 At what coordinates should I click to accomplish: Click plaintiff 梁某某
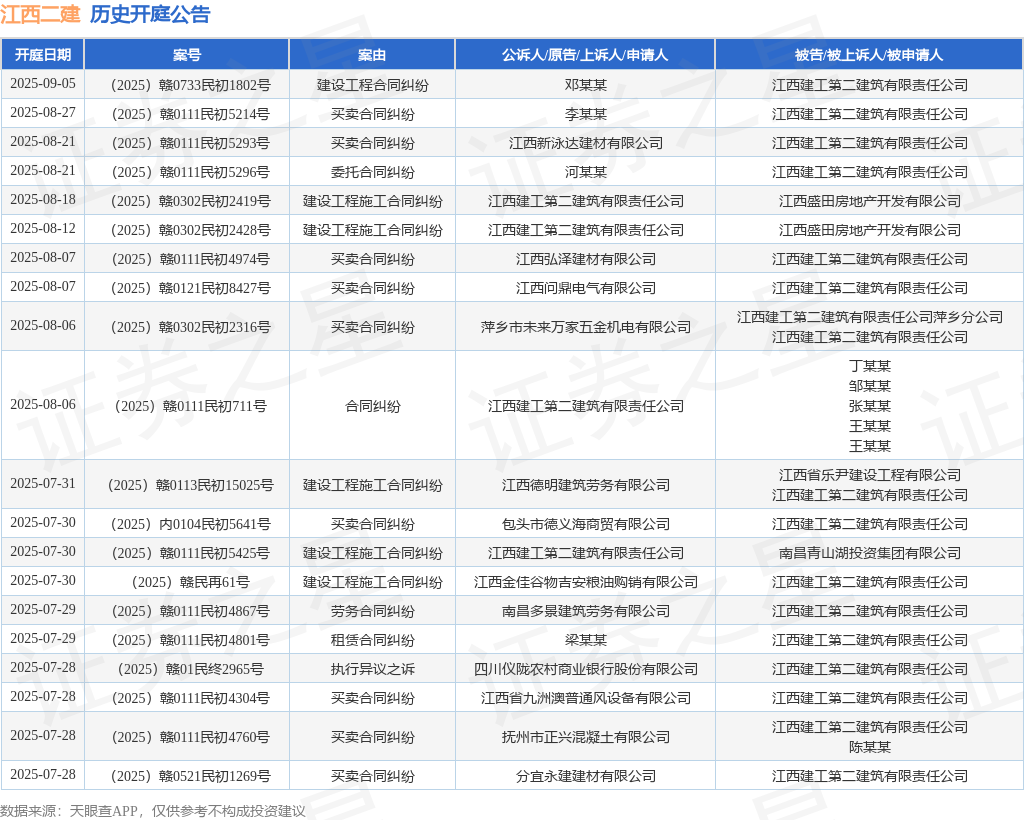[x=586, y=640]
